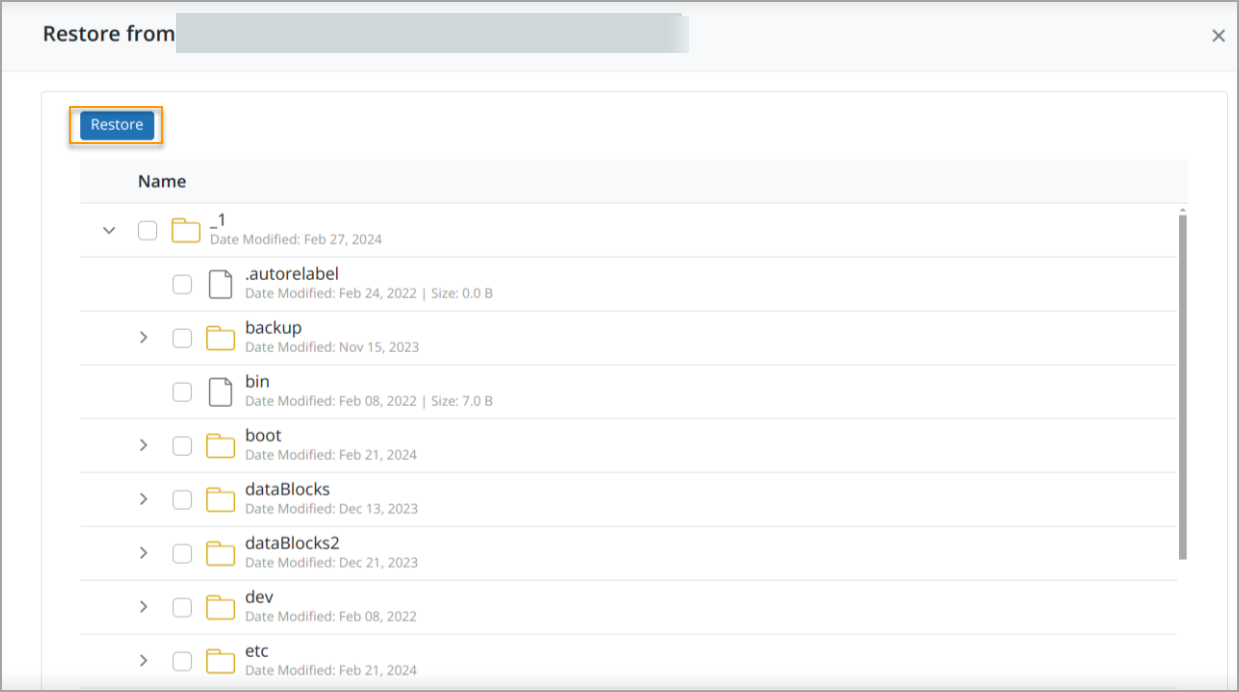Click the etc folder icon
The width and height of the screenshot is (1239, 692).
coord(221,661)
